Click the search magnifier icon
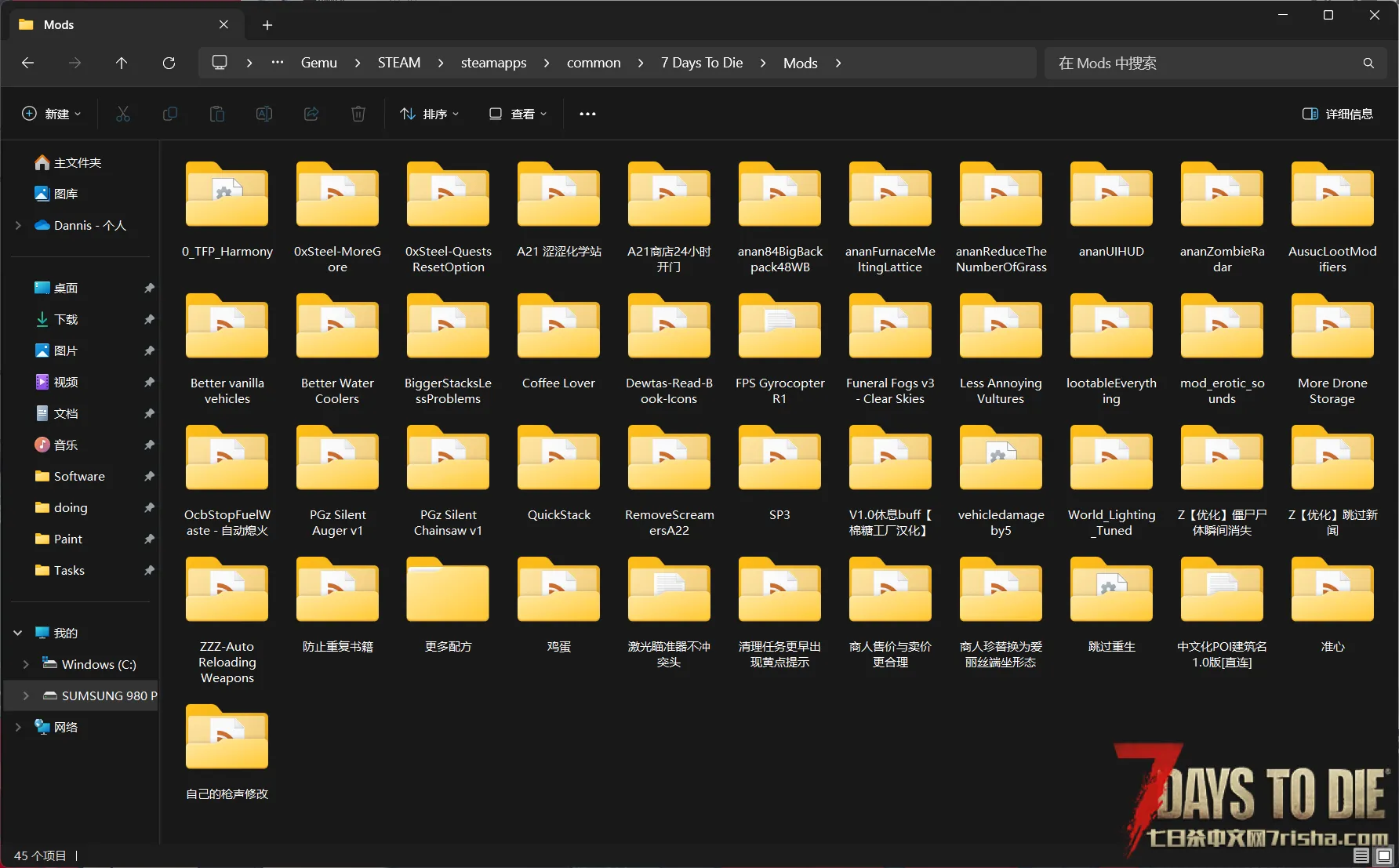Screen dimensions: 1399x868 coord(1368,63)
